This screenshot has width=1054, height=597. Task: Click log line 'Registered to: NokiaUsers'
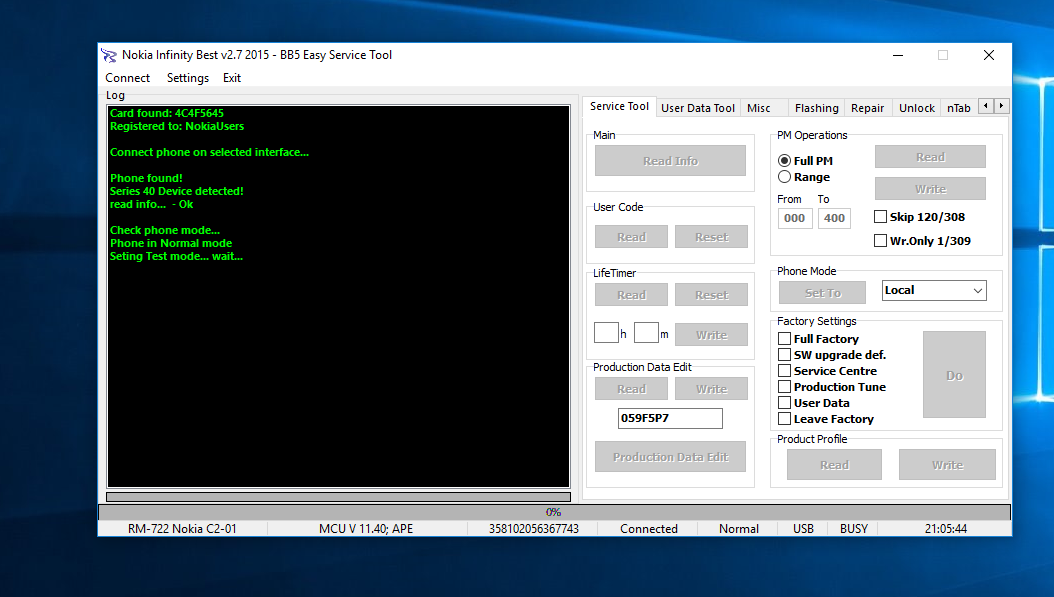[177, 126]
